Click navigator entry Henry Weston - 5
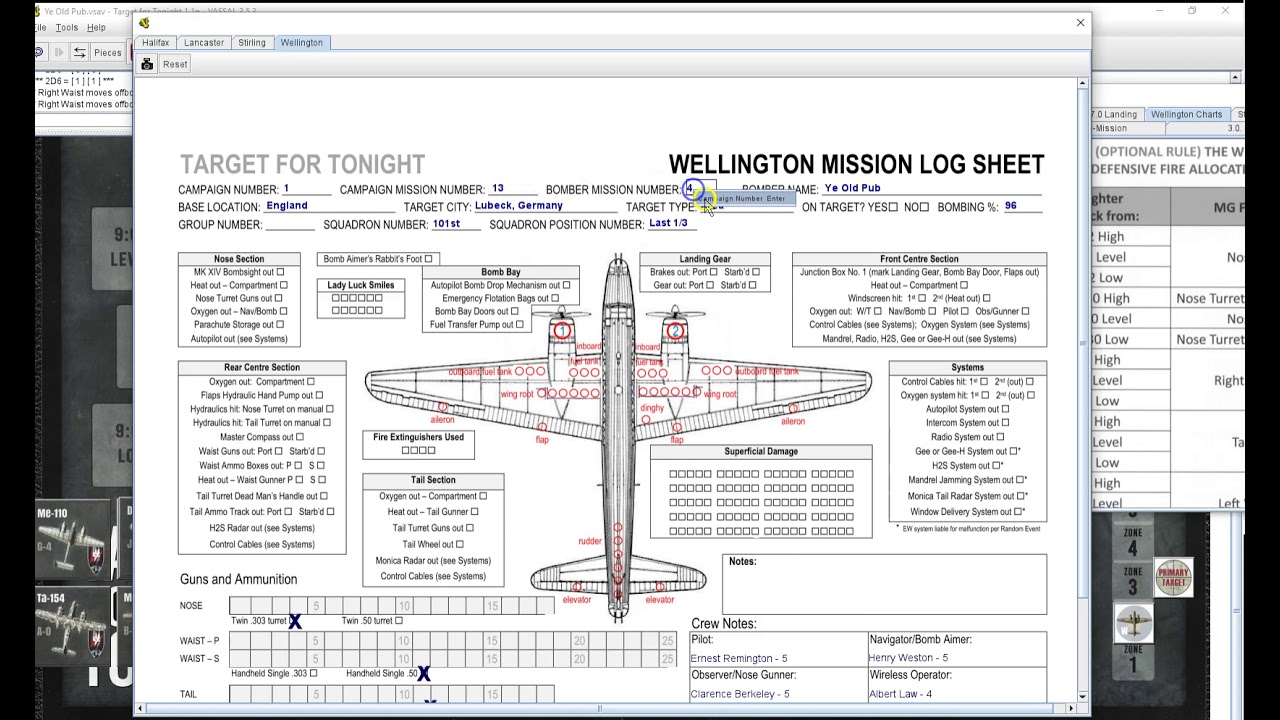This screenshot has height=720, width=1280. [x=908, y=658]
